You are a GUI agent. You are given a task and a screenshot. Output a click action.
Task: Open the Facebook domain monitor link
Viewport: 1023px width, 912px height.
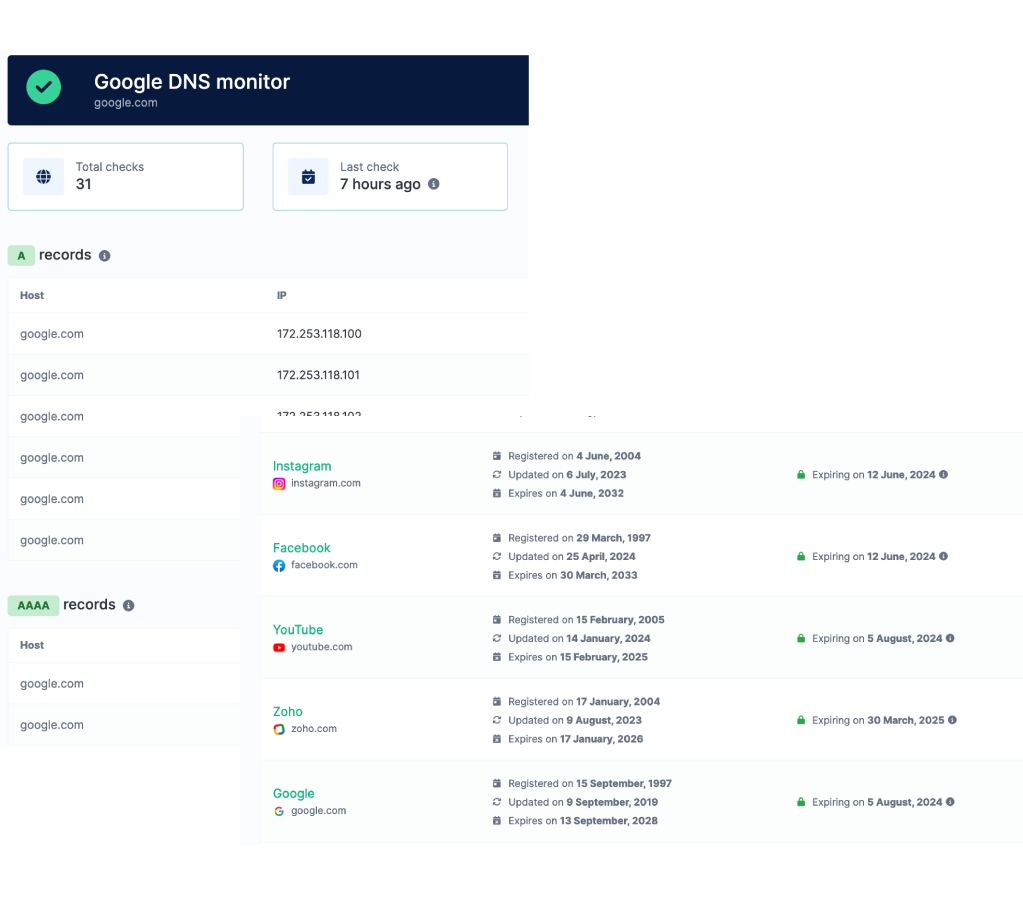301,548
